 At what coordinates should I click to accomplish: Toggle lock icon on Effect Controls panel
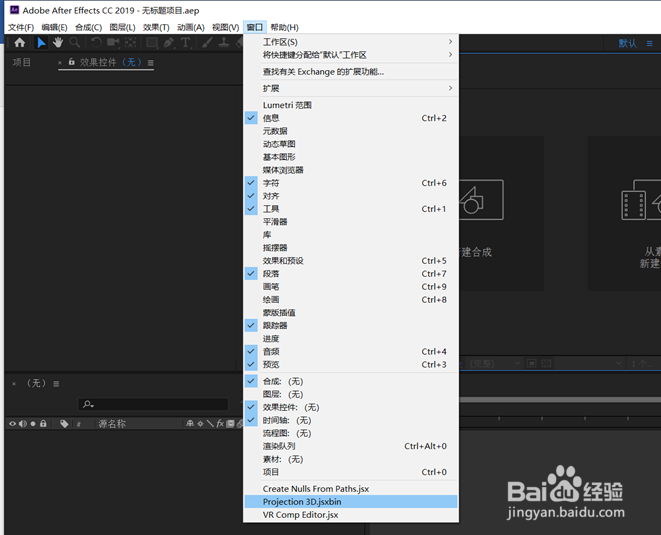pyautogui.click(x=72, y=62)
